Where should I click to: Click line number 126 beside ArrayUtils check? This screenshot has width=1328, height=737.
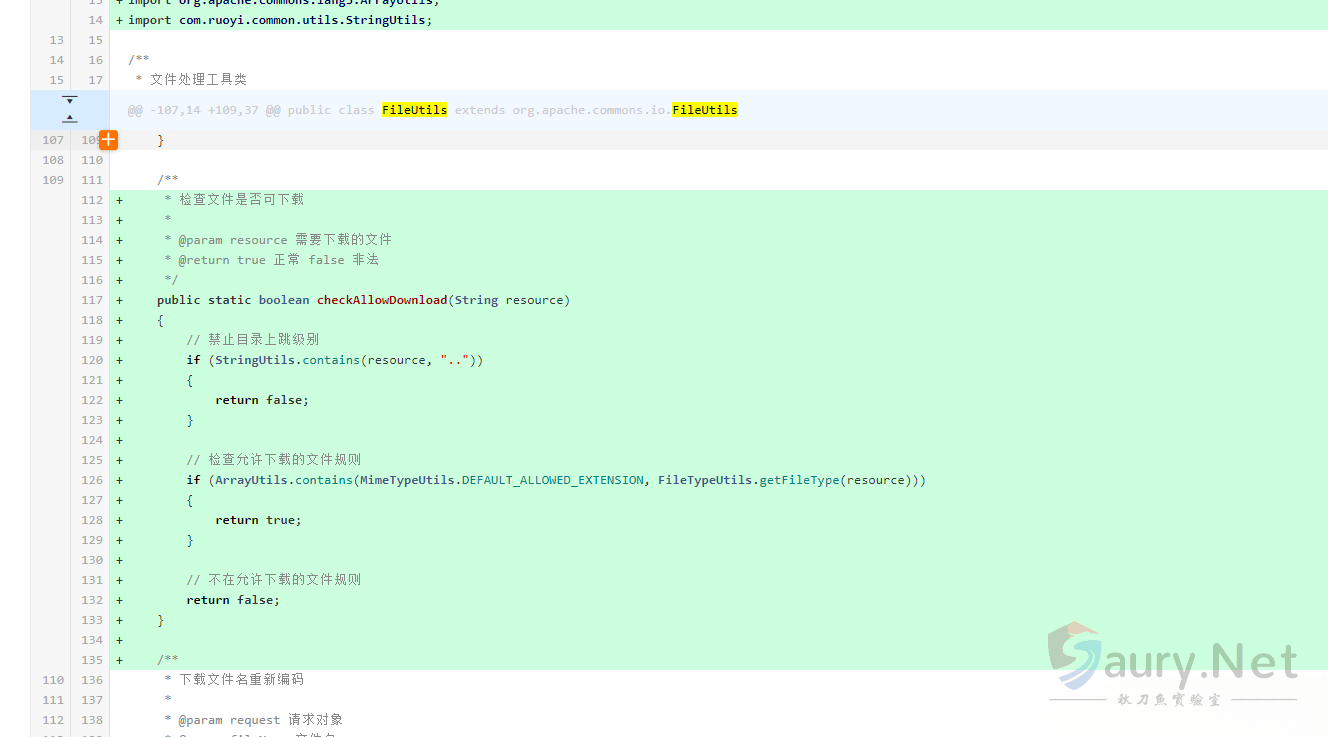coord(91,479)
